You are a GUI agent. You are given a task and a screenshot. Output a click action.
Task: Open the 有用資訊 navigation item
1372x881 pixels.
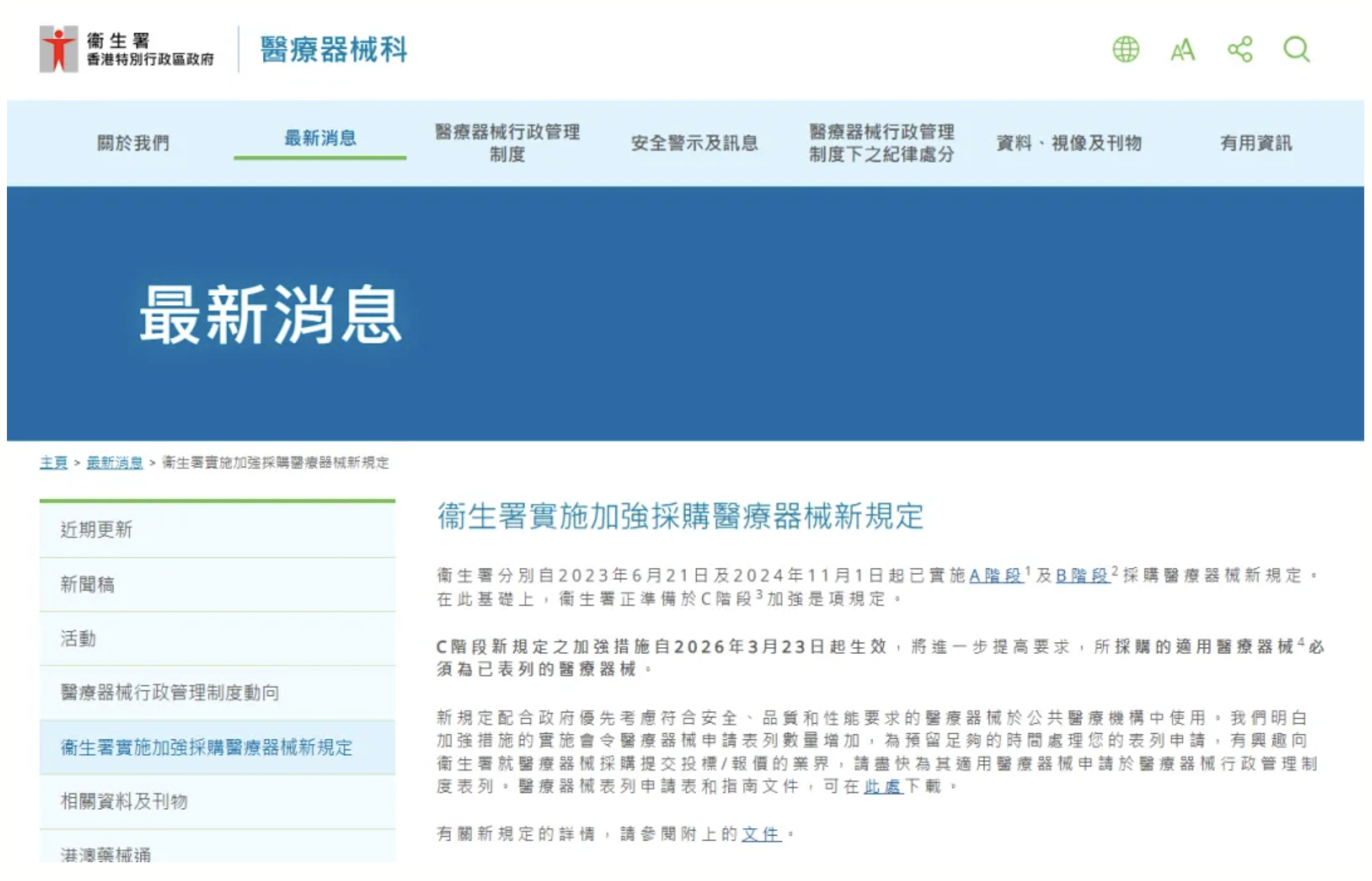(1256, 143)
